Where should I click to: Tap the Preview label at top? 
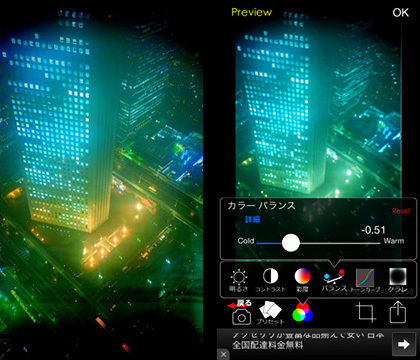(x=252, y=12)
